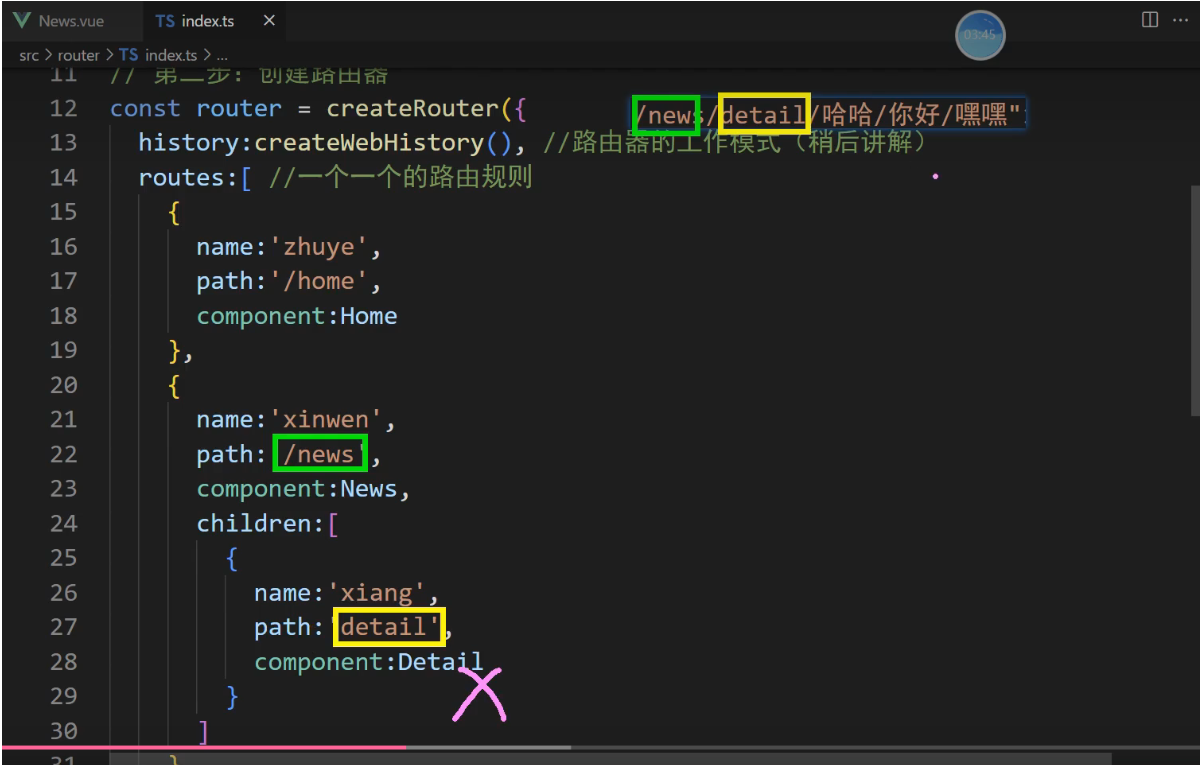Click the comment '//一个一个的路由规则'
1201x765 pixels.
[x=400, y=177]
